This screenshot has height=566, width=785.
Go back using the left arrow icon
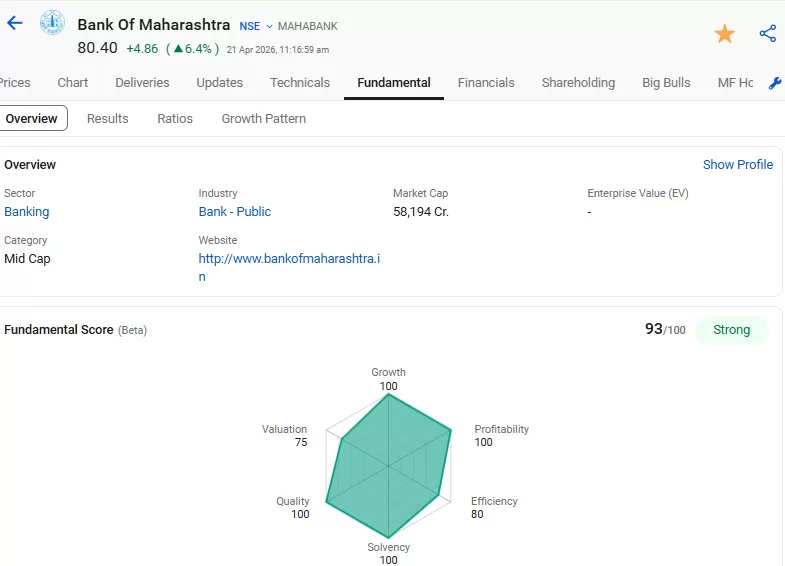[15, 23]
